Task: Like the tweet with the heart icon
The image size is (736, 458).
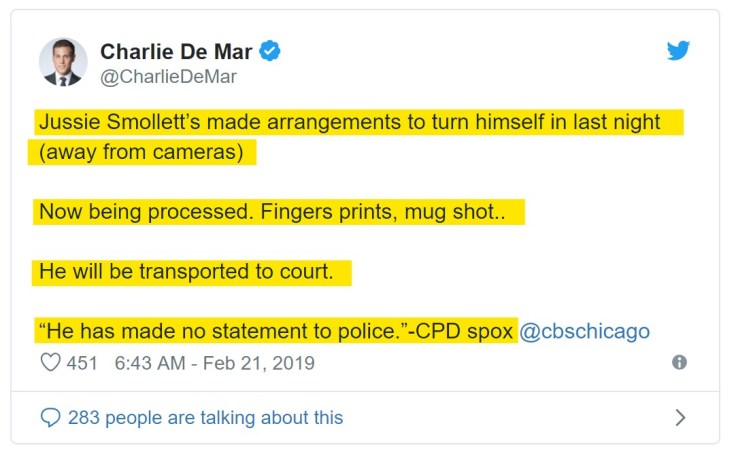Action: [49, 362]
